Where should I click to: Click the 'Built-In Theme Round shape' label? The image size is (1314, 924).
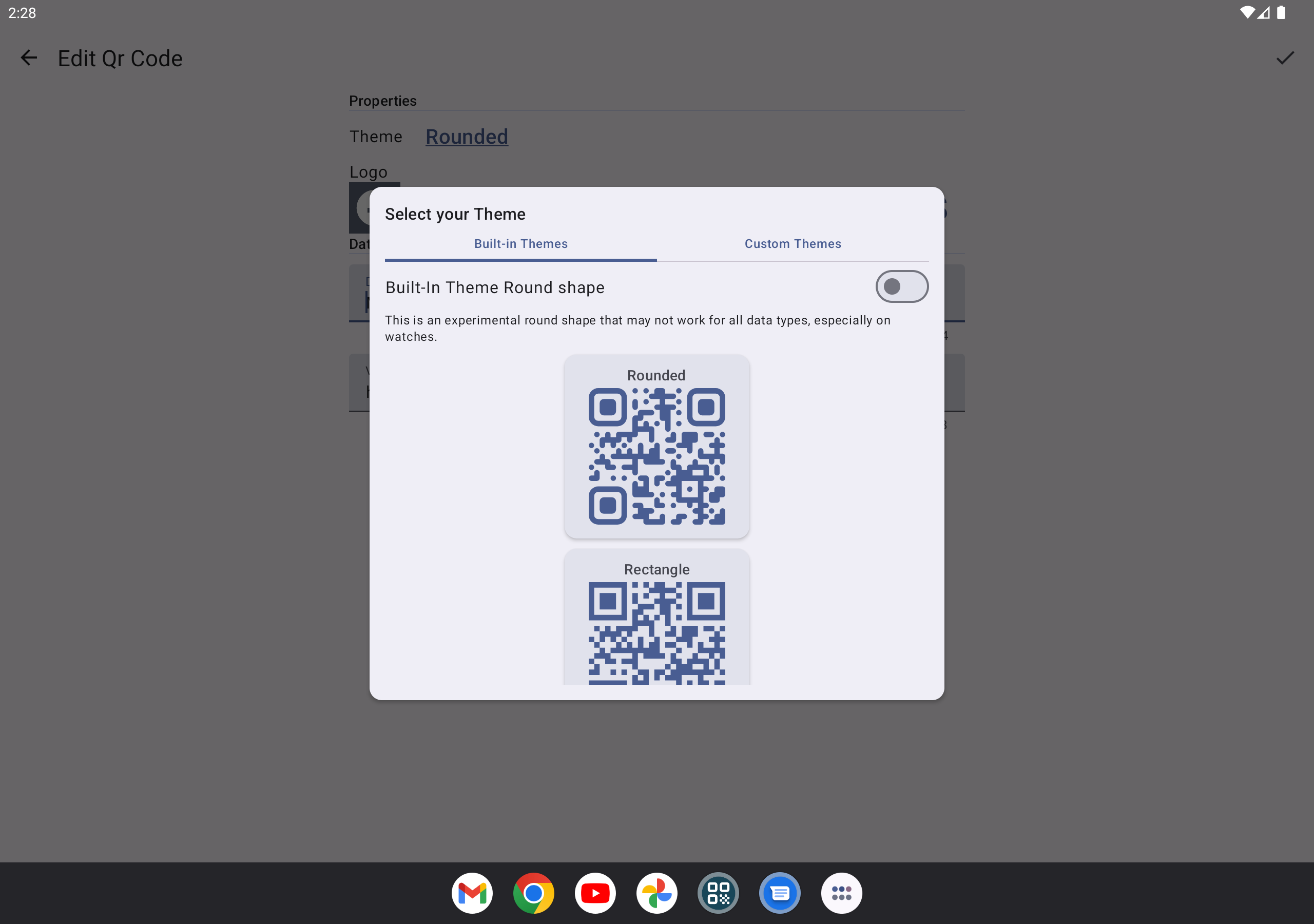[494, 287]
